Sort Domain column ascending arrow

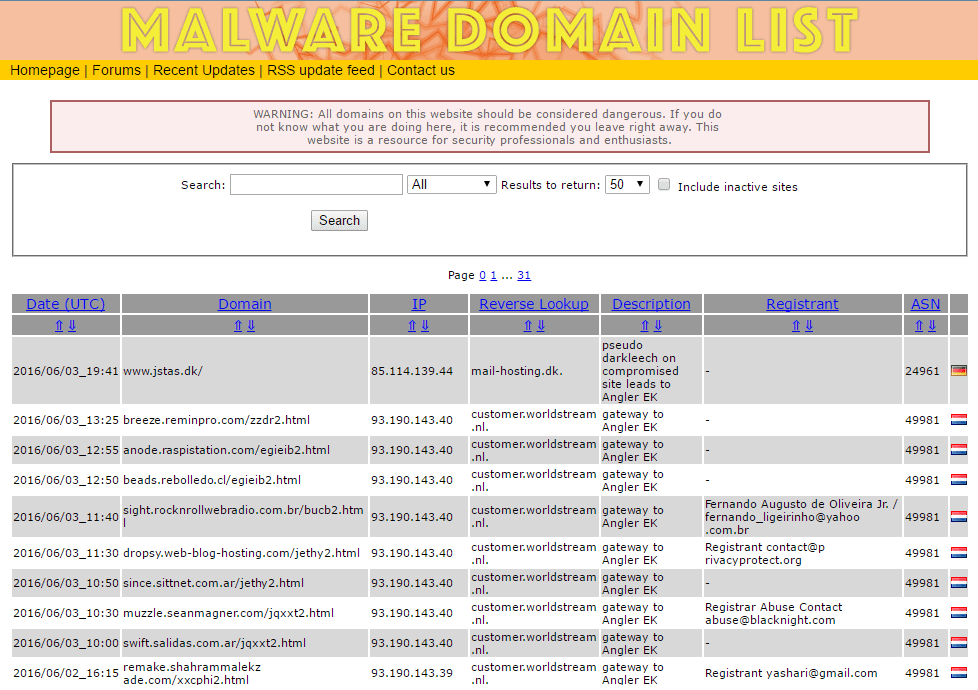(238, 326)
